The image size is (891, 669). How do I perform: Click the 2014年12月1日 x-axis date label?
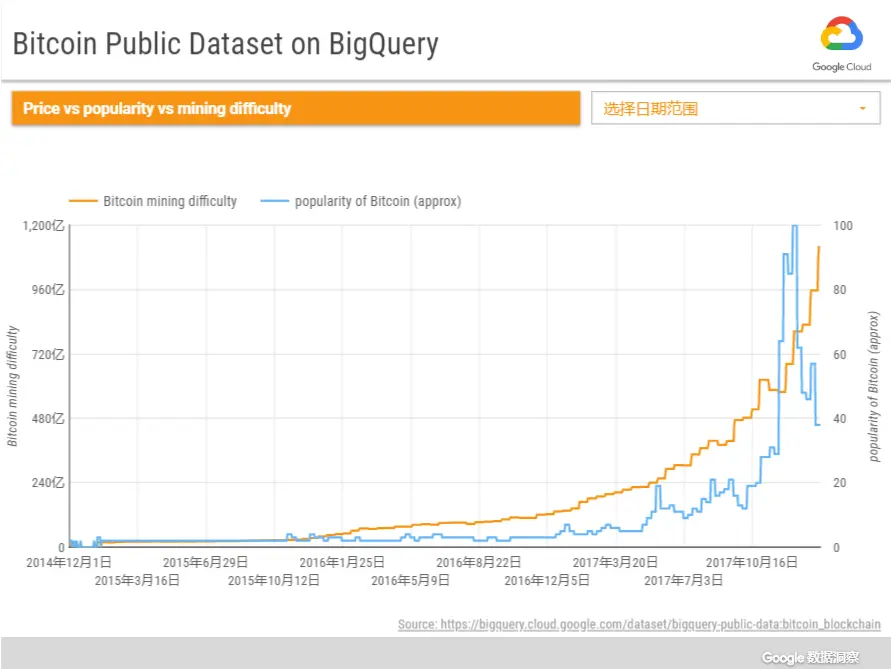pyautogui.click(x=69, y=562)
